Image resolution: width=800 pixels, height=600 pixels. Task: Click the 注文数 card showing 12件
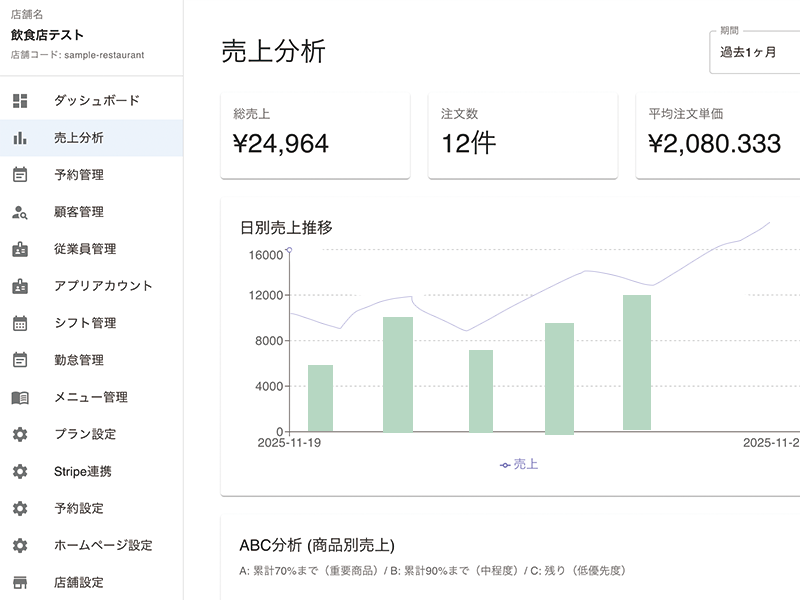tap(523, 134)
